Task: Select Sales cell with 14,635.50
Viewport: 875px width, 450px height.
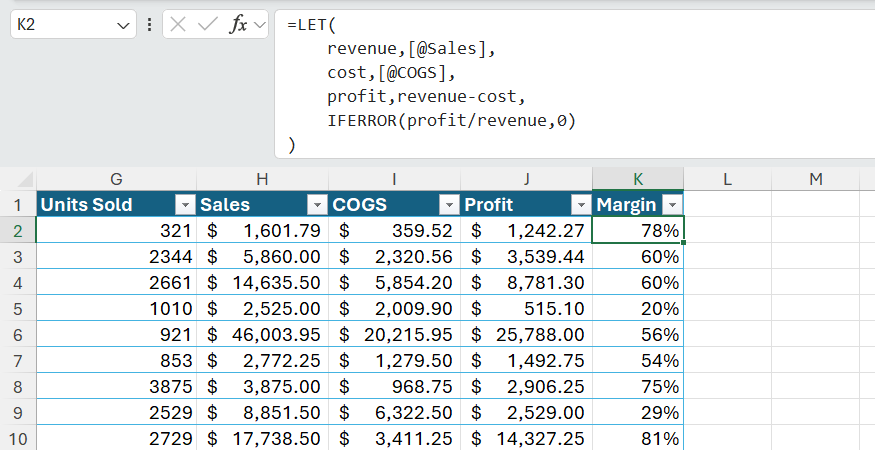Action: (262, 283)
